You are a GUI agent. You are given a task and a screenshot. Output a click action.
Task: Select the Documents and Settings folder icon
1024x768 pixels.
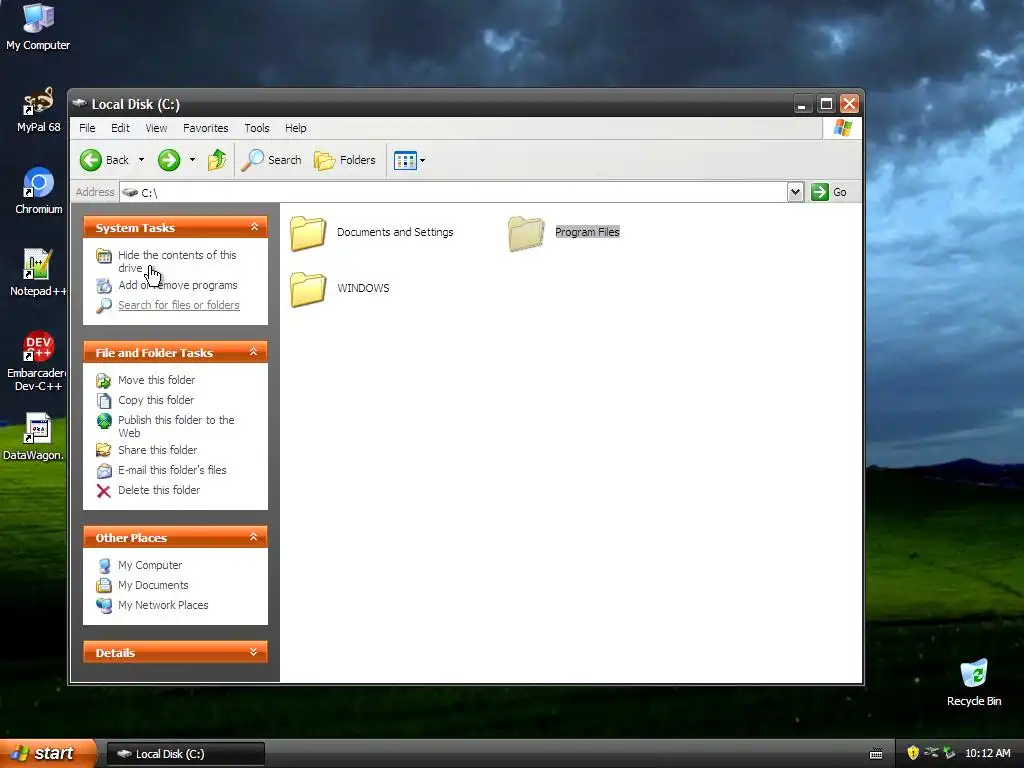coord(308,233)
